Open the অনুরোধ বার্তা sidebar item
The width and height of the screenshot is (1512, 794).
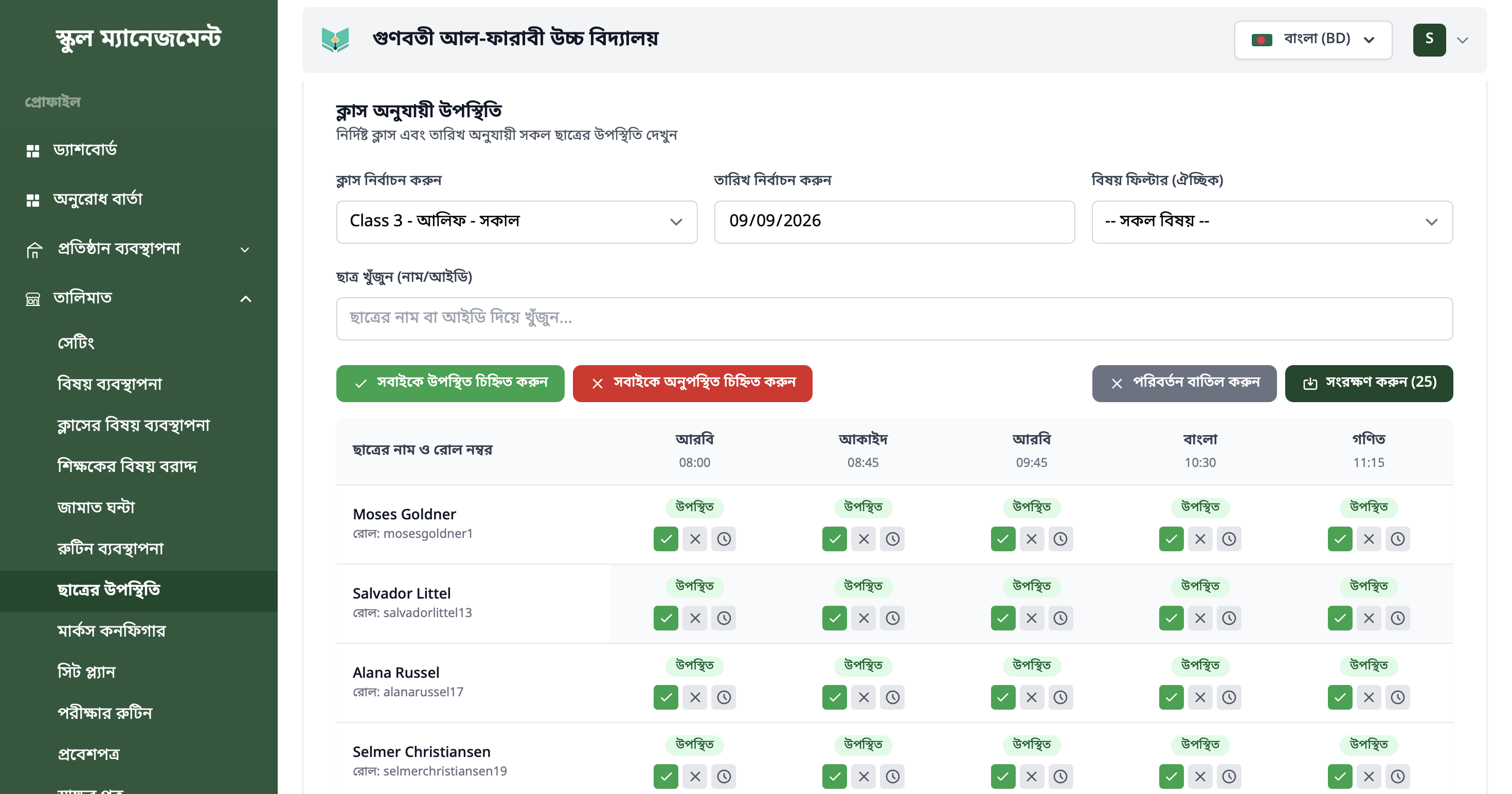click(x=138, y=200)
